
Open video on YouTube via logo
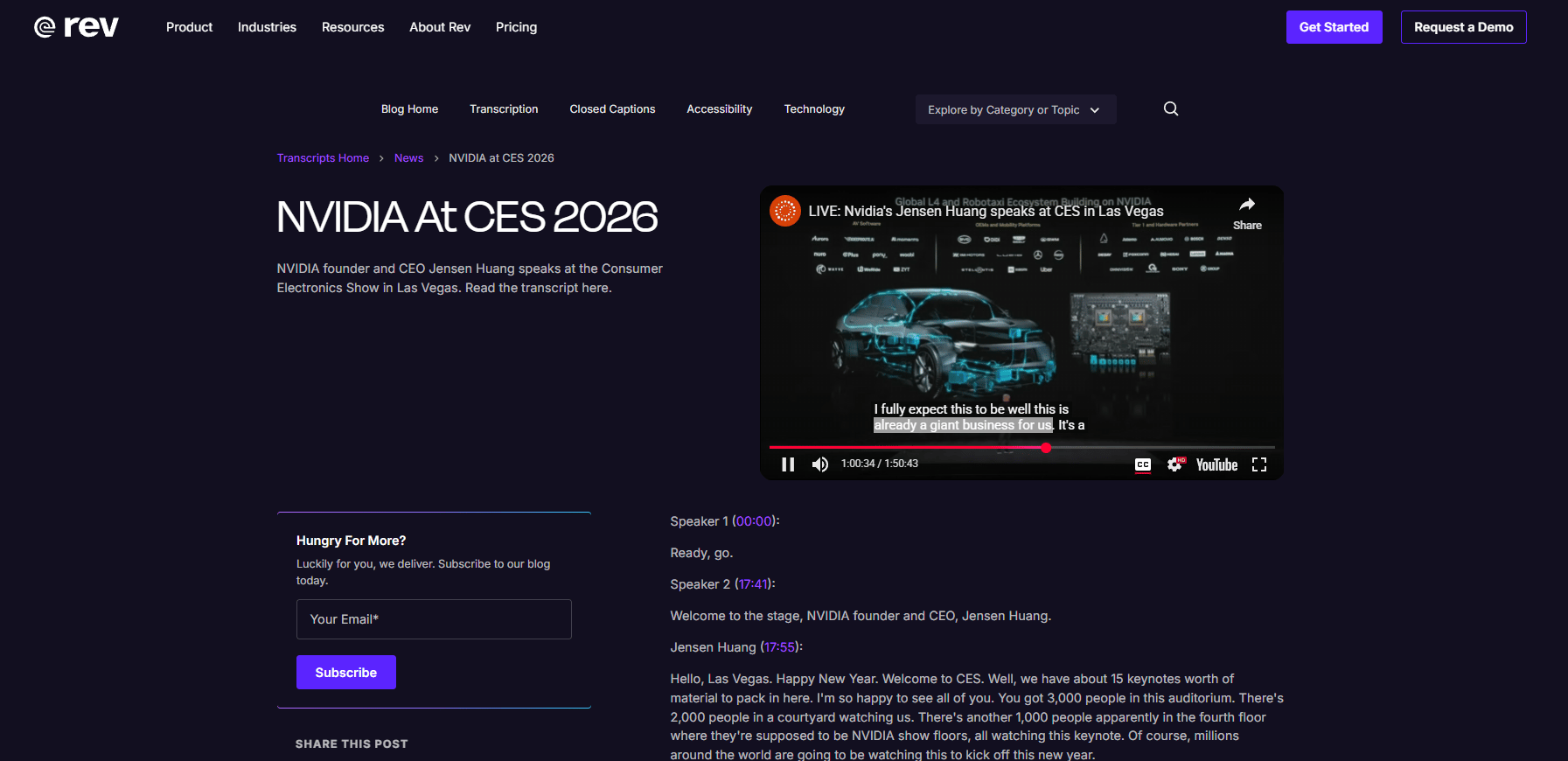(1216, 464)
